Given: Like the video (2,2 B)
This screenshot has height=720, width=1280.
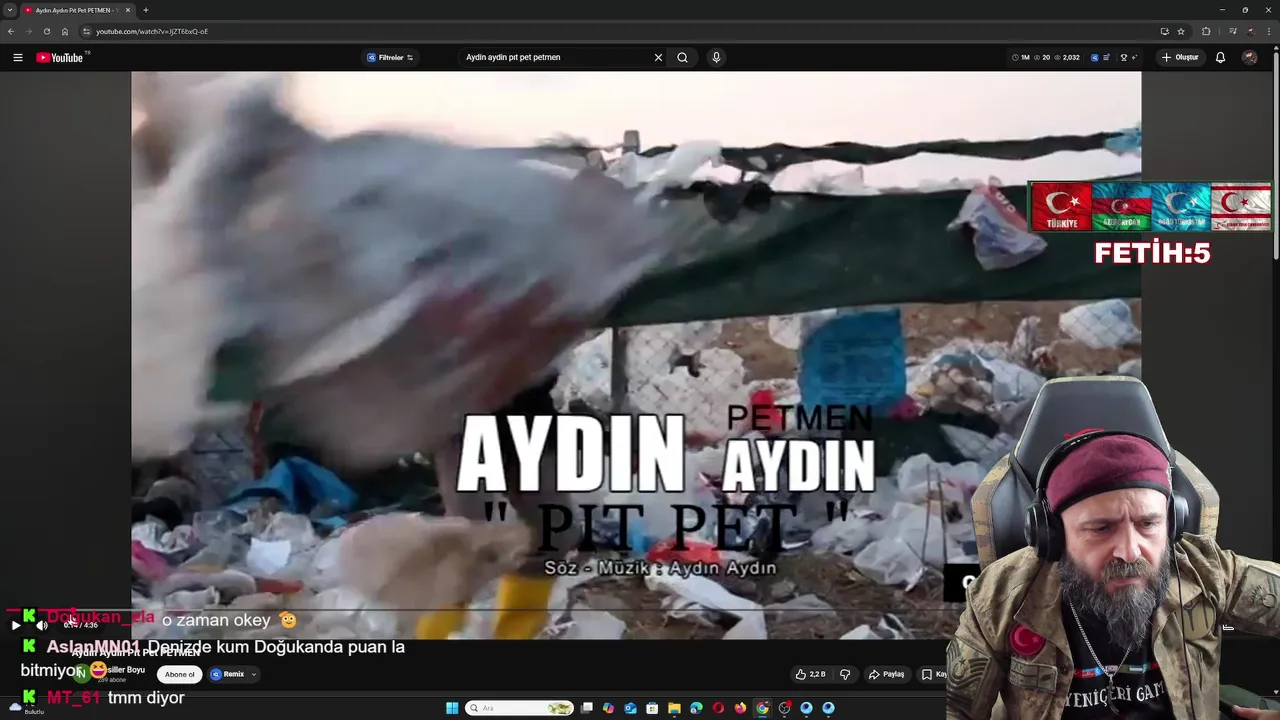Looking at the screenshot, I should tap(810, 674).
